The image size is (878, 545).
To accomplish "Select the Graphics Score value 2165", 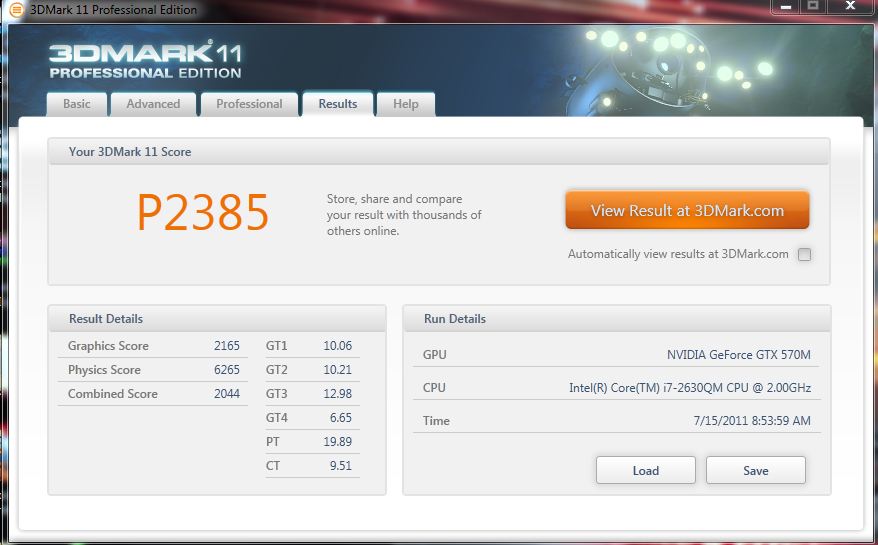I will 227,346.
